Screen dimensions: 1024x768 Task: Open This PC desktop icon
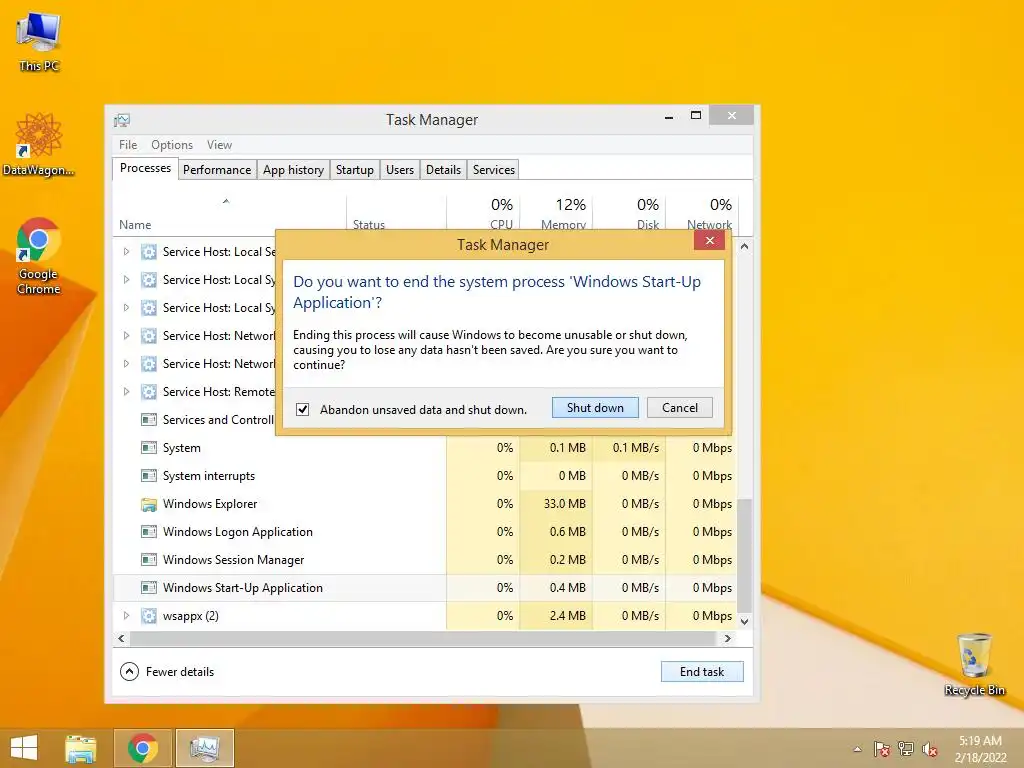[39, 42]
